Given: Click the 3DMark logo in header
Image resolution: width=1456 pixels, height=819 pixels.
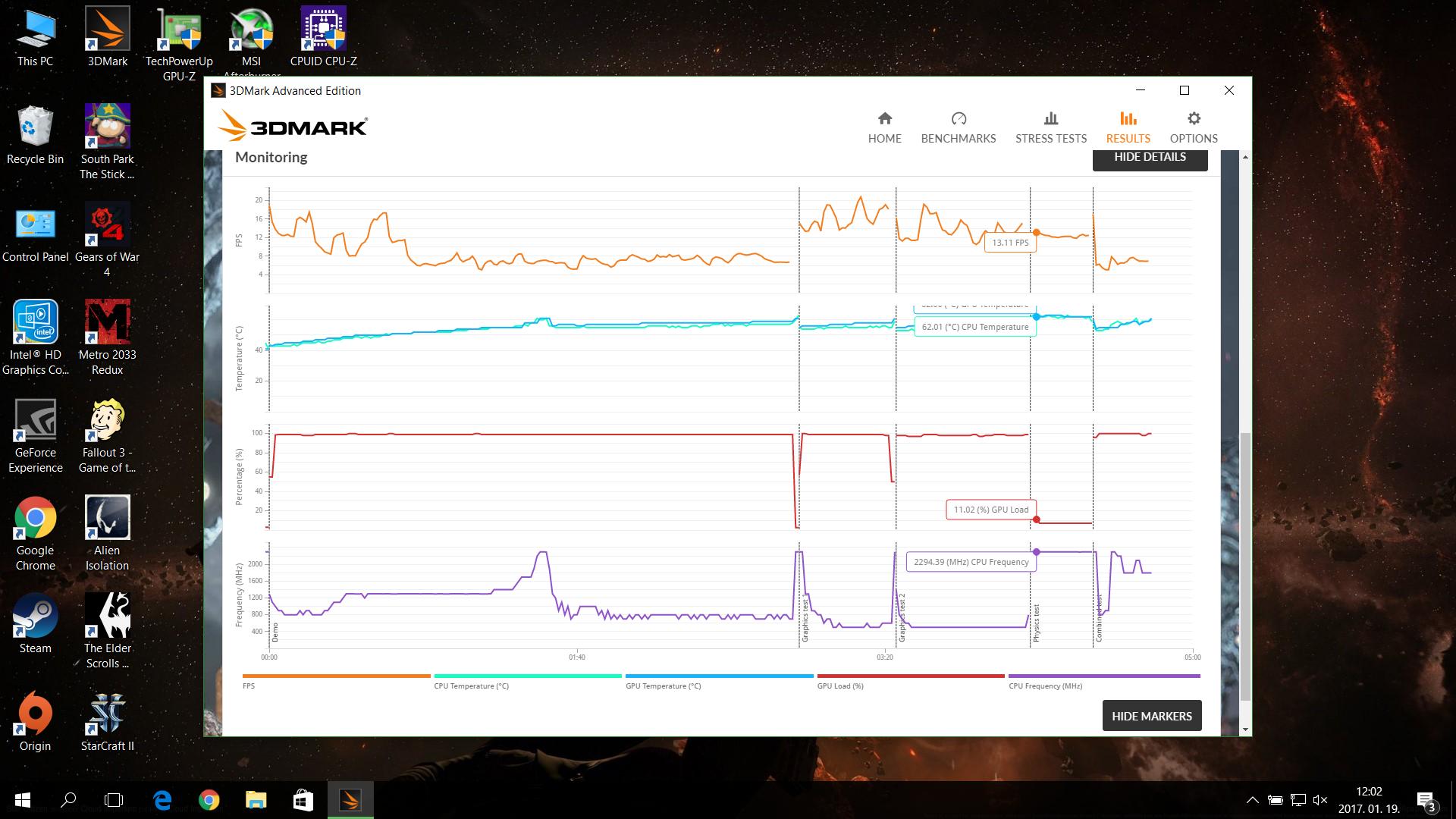Looking at the screenshot, I should 293,127.
